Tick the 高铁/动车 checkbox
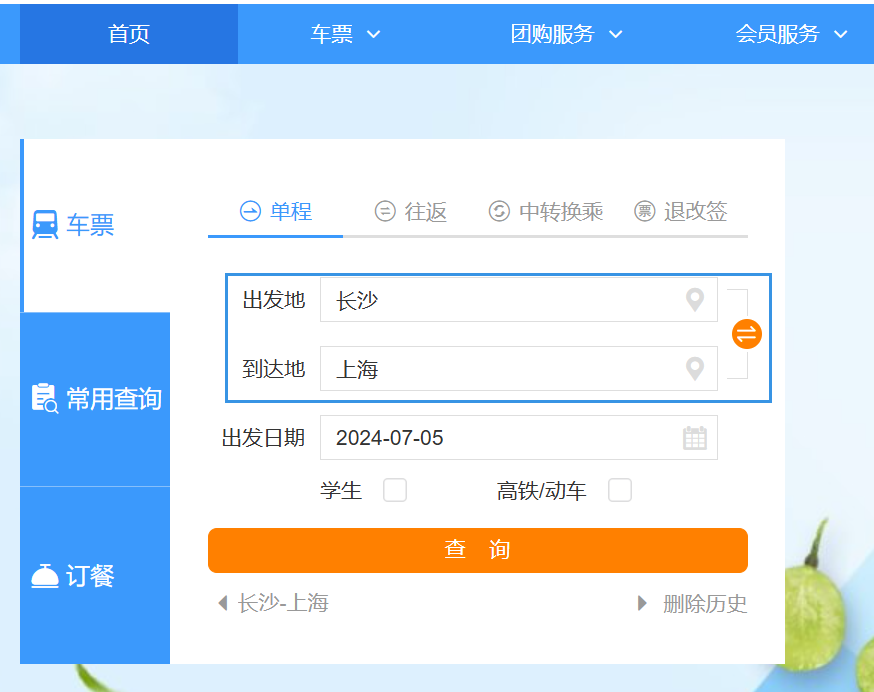Screen dimensions: 874x692 click(x=620, y=490)
